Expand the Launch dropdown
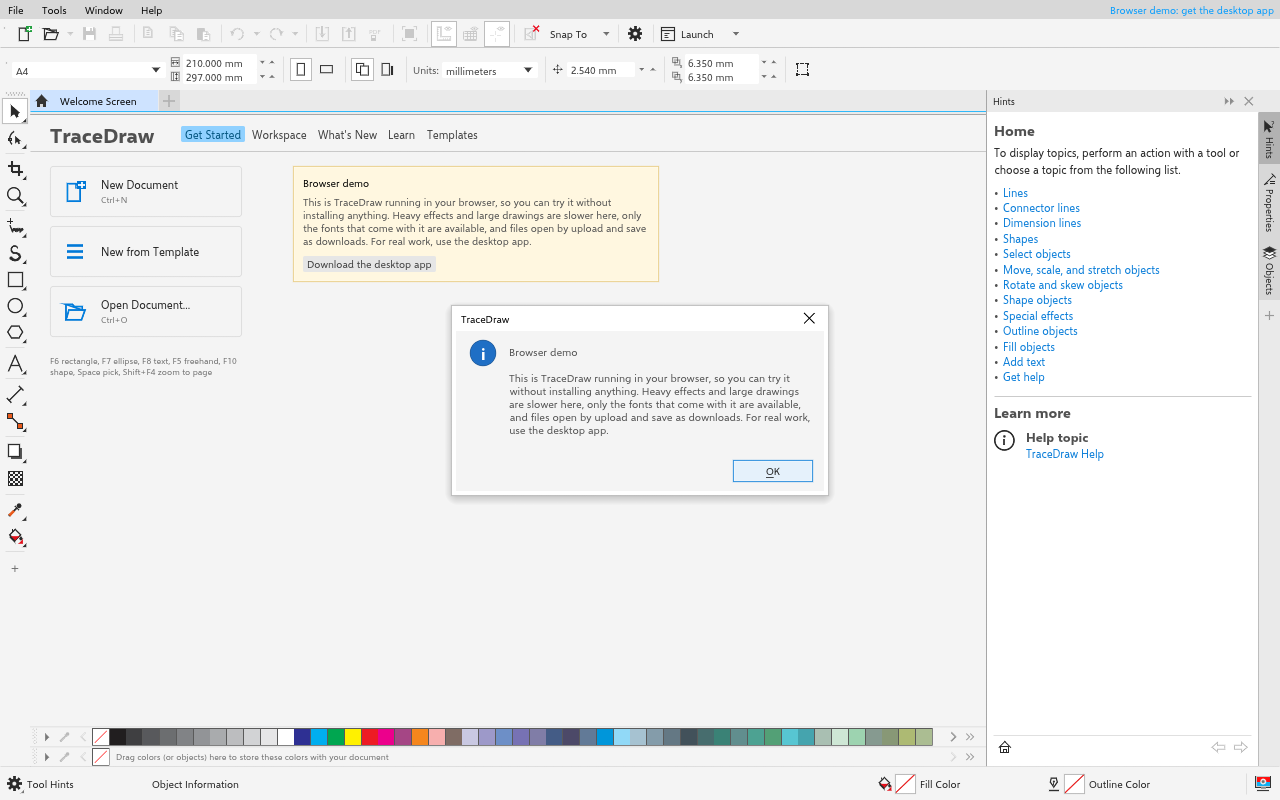The image size is (1280, 800). click(736, 34)
